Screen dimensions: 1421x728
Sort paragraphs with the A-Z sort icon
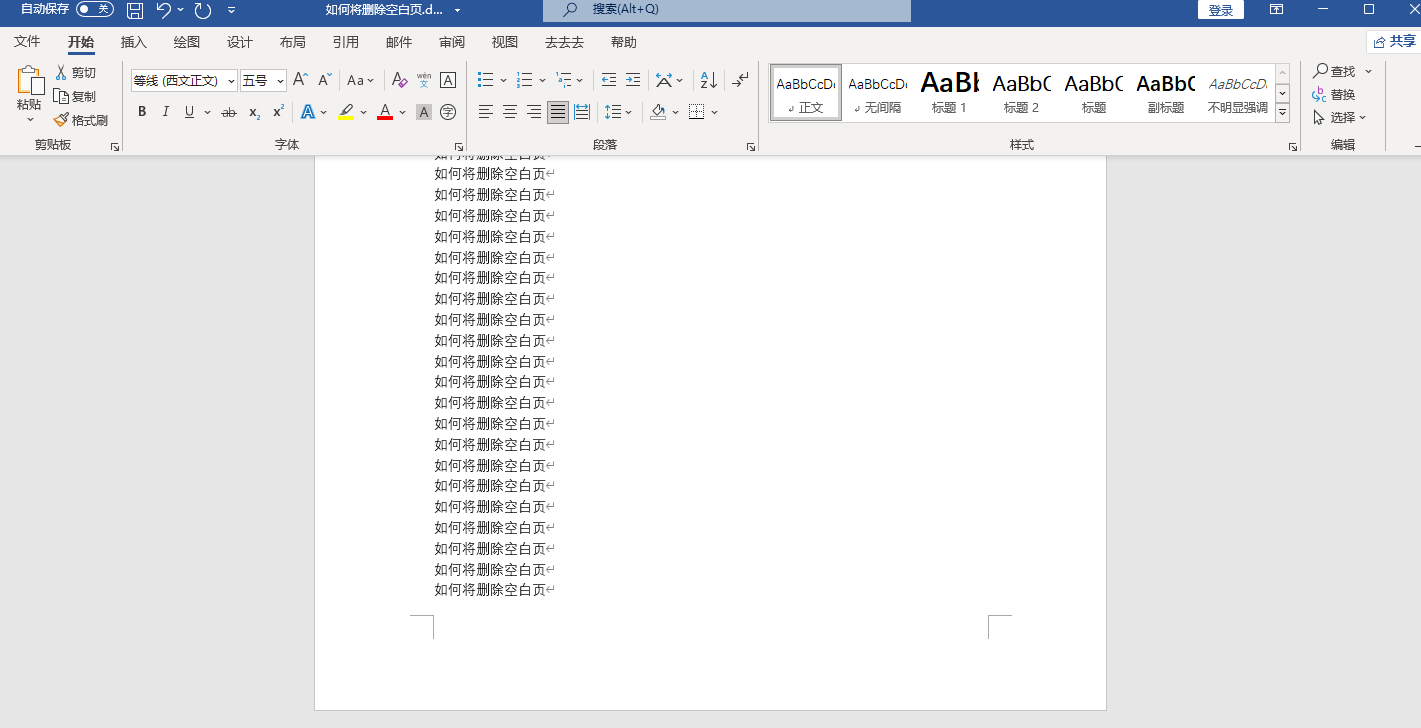point(708,80)
